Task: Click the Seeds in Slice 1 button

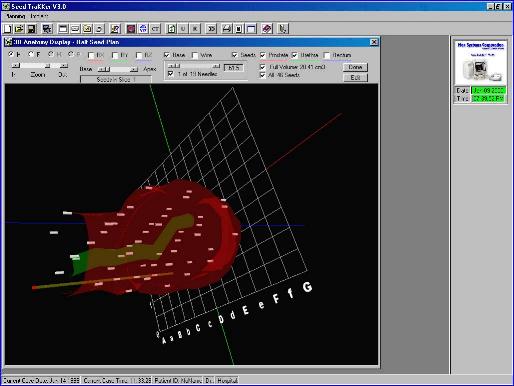Action: point(116,79)
